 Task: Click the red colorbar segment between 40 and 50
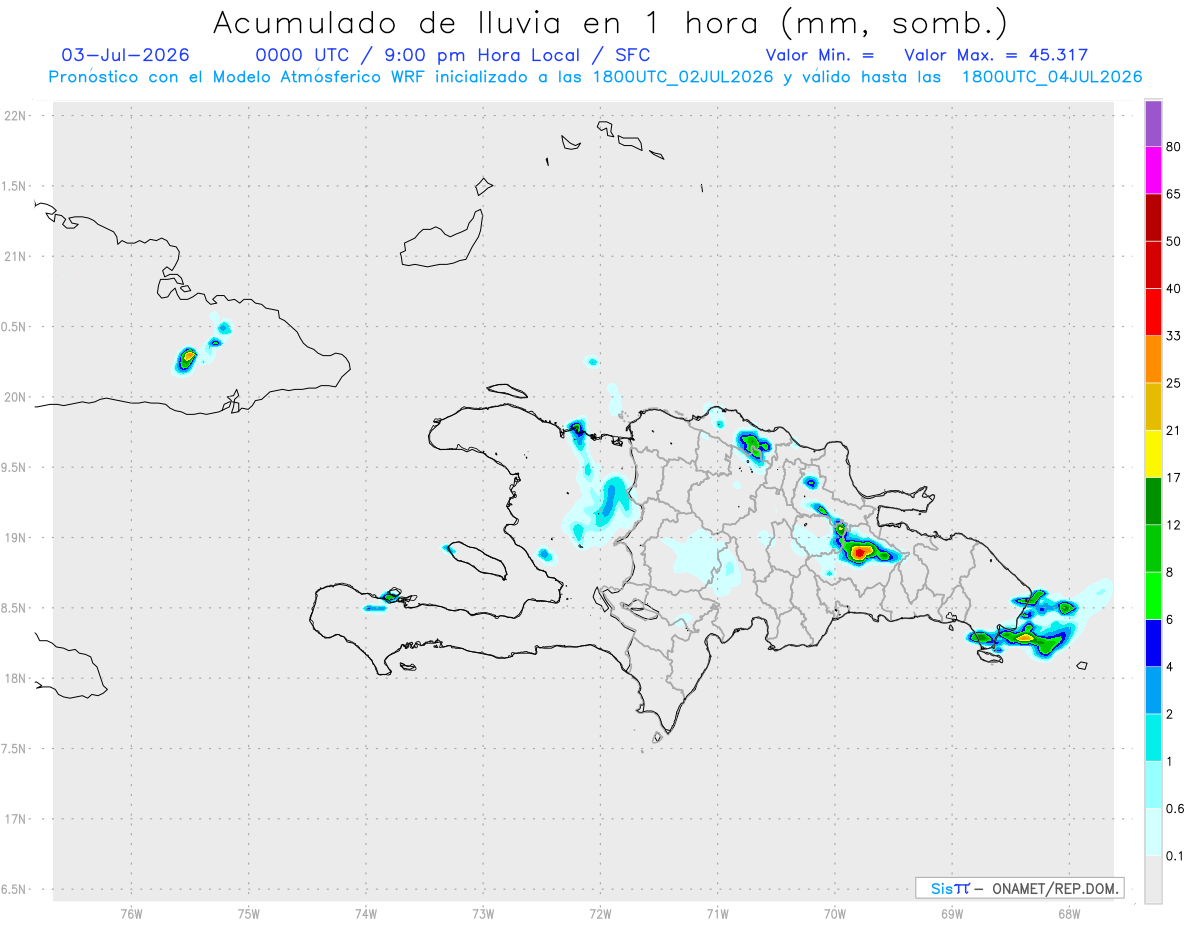(1153, 265)
